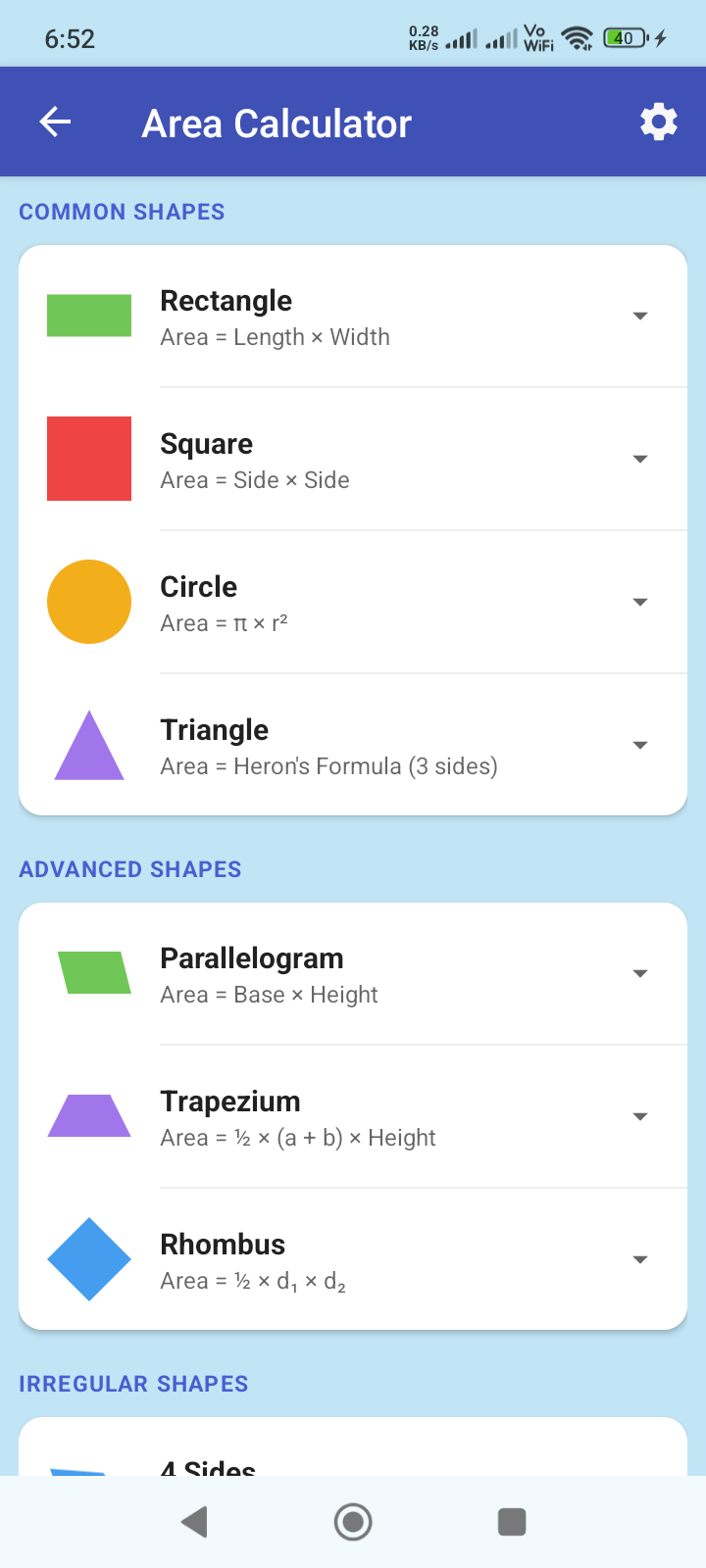Image resolution: width=706 pixels, height=1568 pixels.
Task: Expand the Triangle calculator arrow
Action: pos(640,746)
